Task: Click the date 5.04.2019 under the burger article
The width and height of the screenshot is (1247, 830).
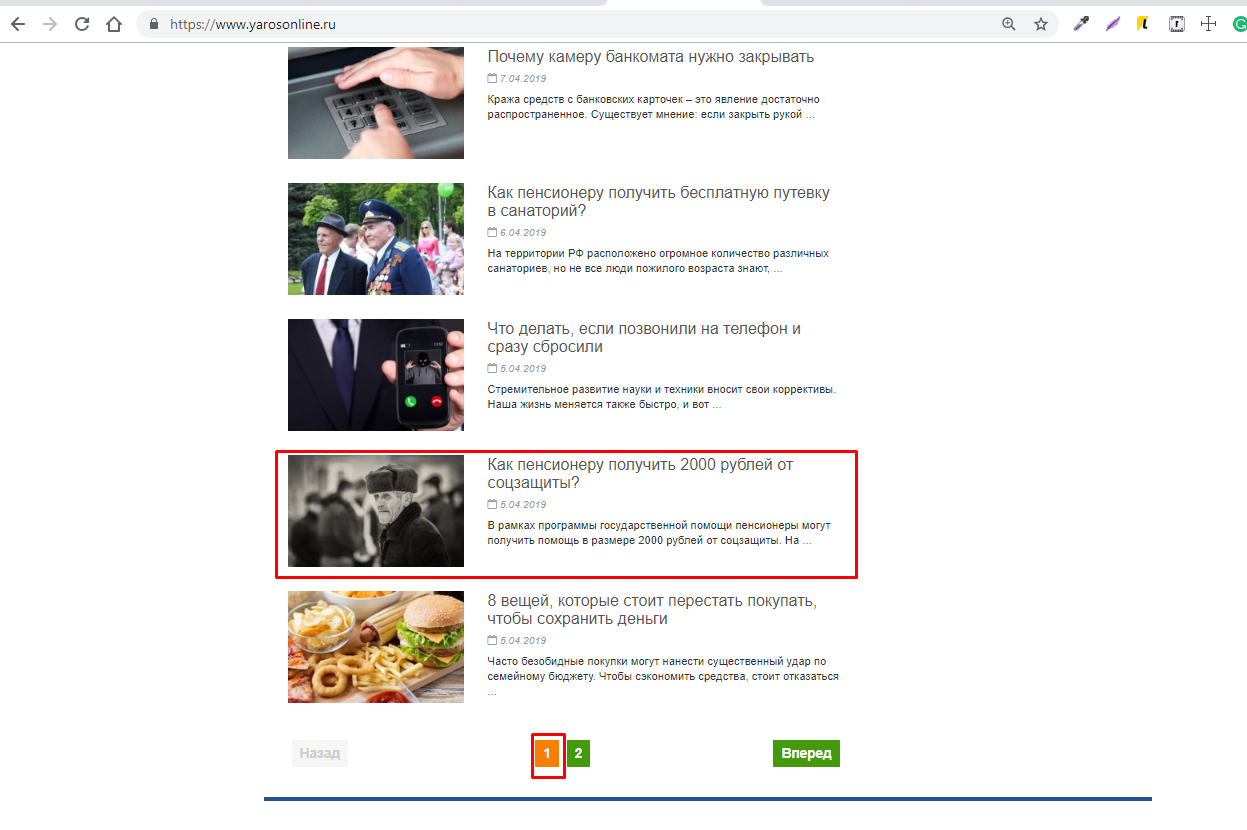Action: click(523, 640)
